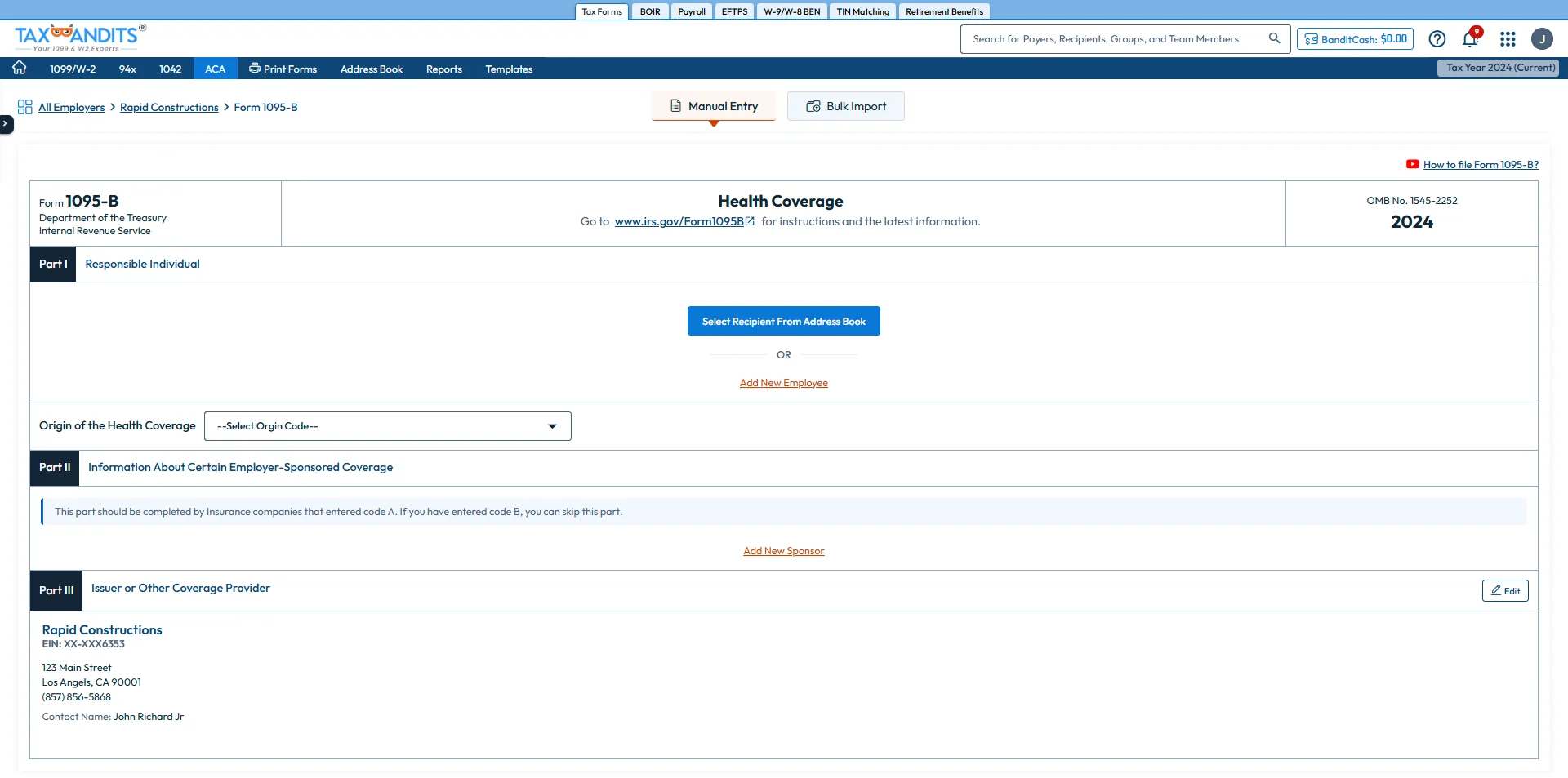Switch to the Payroll tab
The width and height of the screenshot is (1568, 778).
tap(692, 11)
